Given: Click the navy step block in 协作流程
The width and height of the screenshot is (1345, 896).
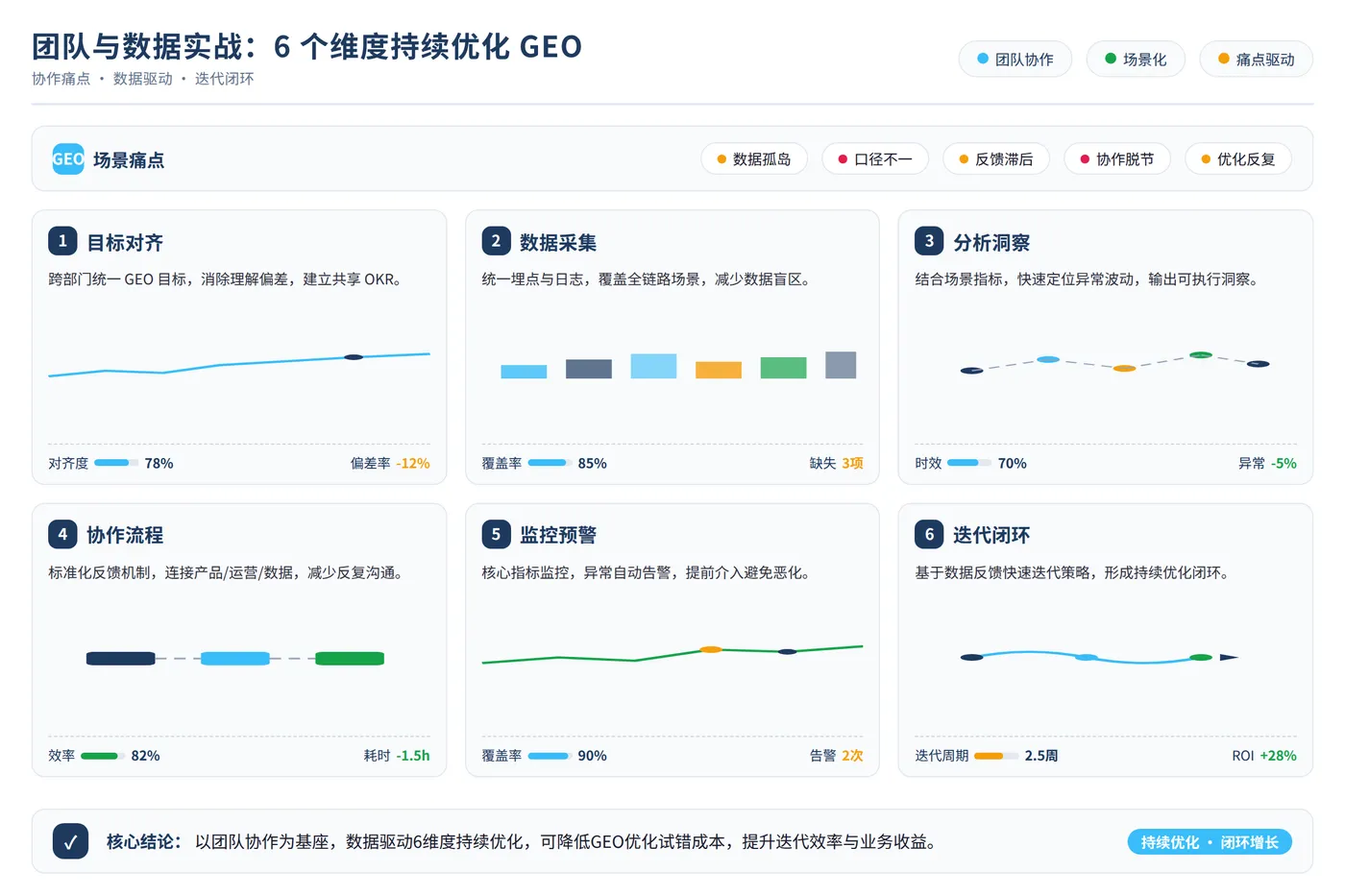Looking at the screenshot, I should (121, 659).
